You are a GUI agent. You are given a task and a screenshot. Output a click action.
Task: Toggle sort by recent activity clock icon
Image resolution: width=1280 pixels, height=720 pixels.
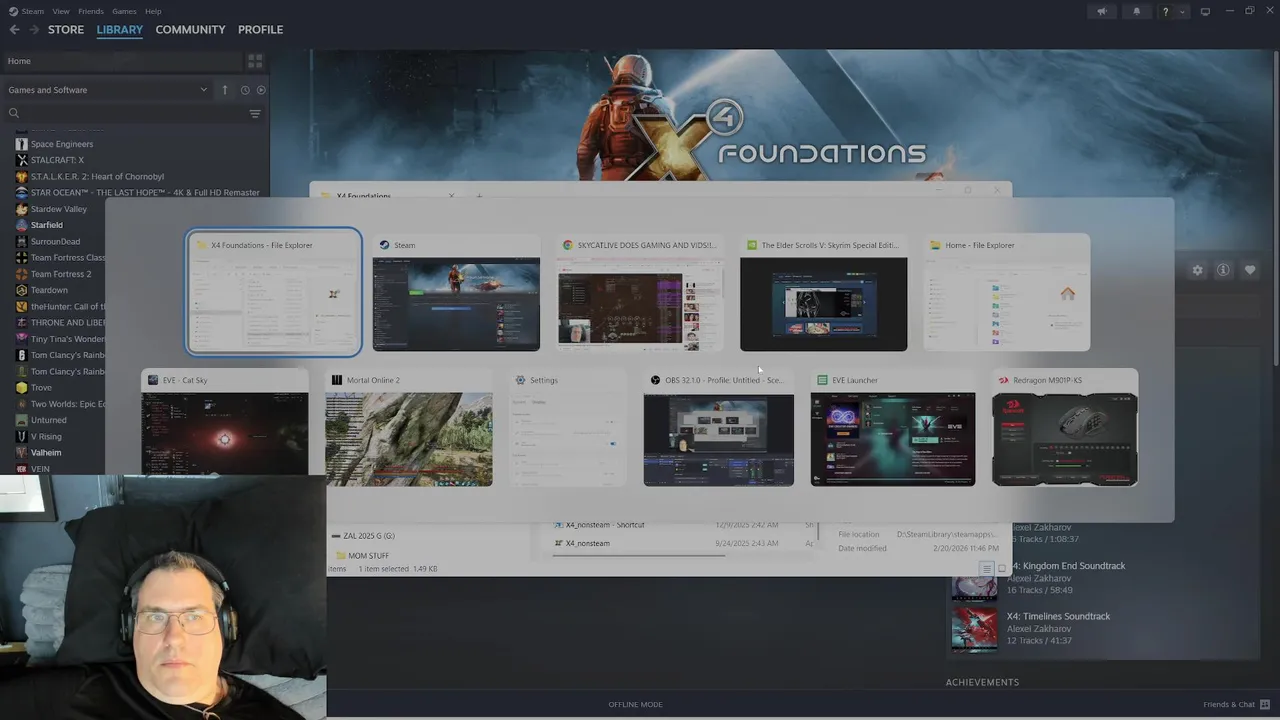coord(245,90)
